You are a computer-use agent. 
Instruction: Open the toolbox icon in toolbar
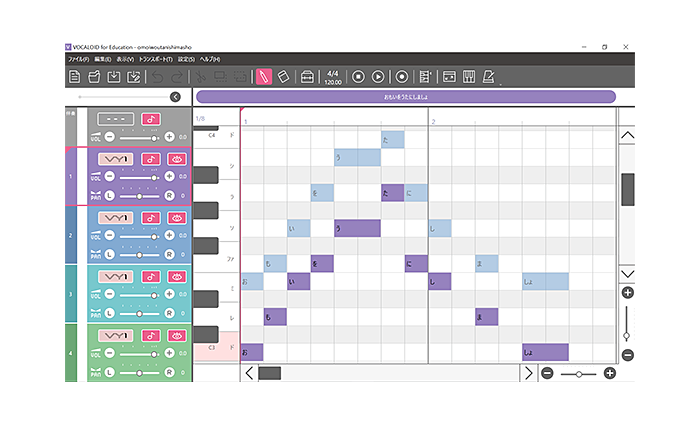[307, 77]
